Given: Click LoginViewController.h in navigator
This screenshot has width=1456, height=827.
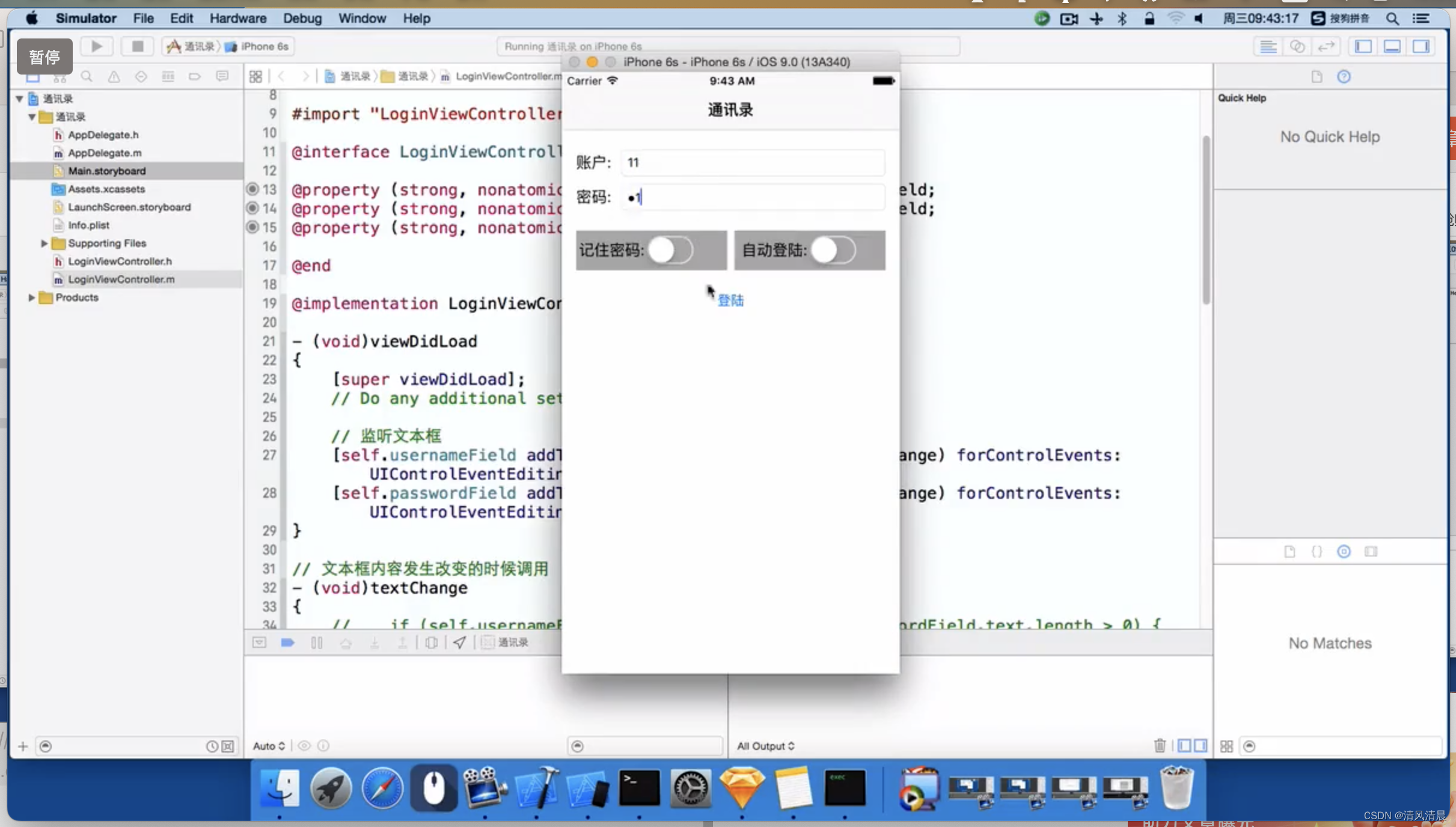Looking at the screenshot, I should (x=120, y=261).
